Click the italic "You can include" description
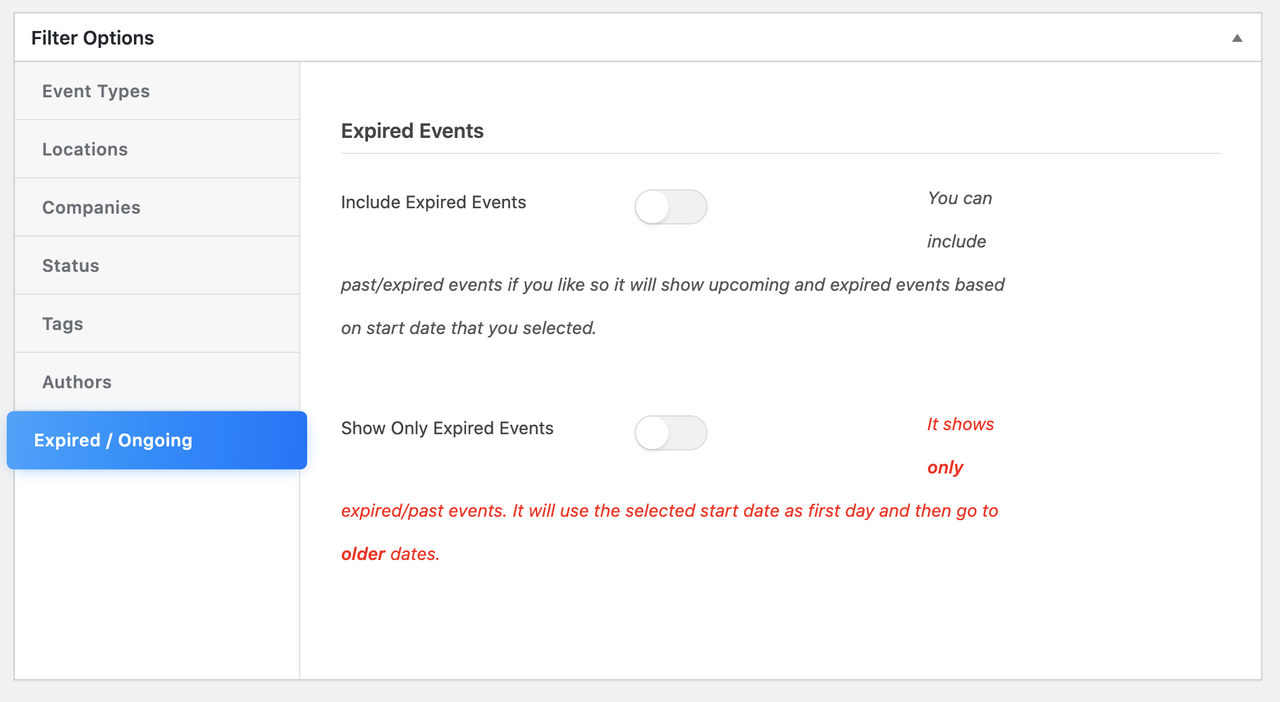Screen dimensions: 1280x702 click(959, 199)
